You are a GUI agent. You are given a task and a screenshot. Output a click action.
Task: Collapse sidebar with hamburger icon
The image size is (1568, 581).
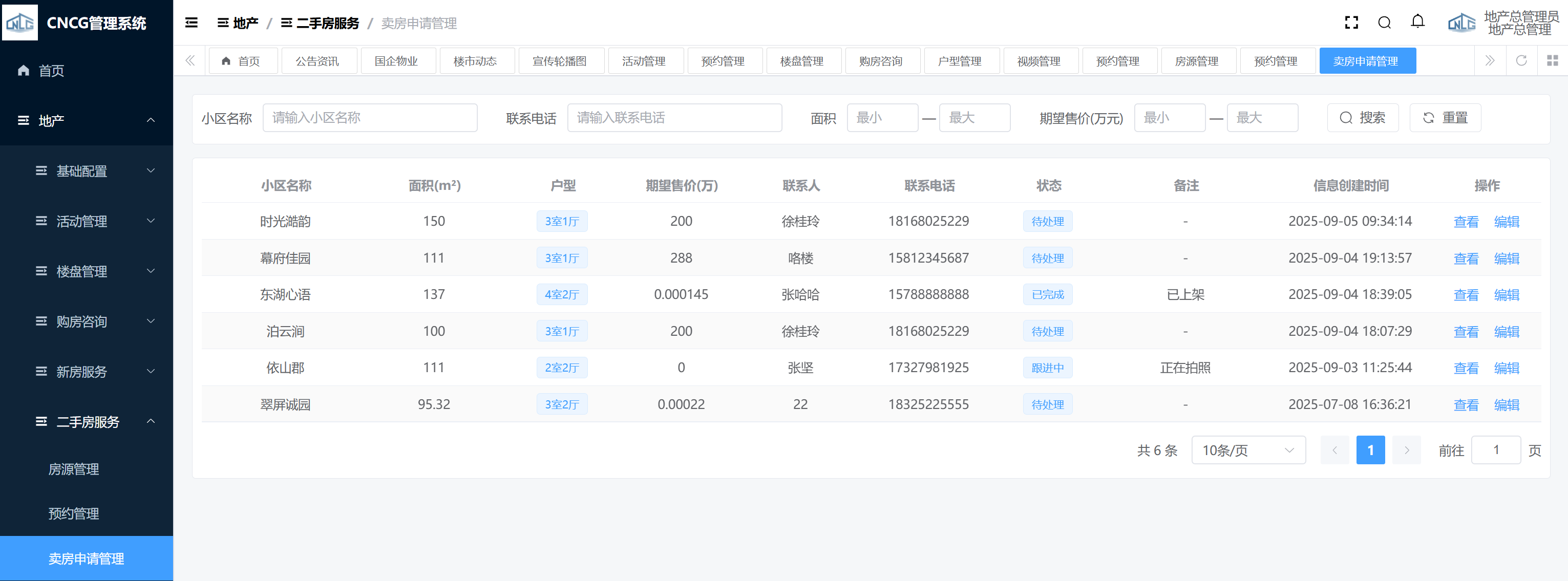coord(191,23)
